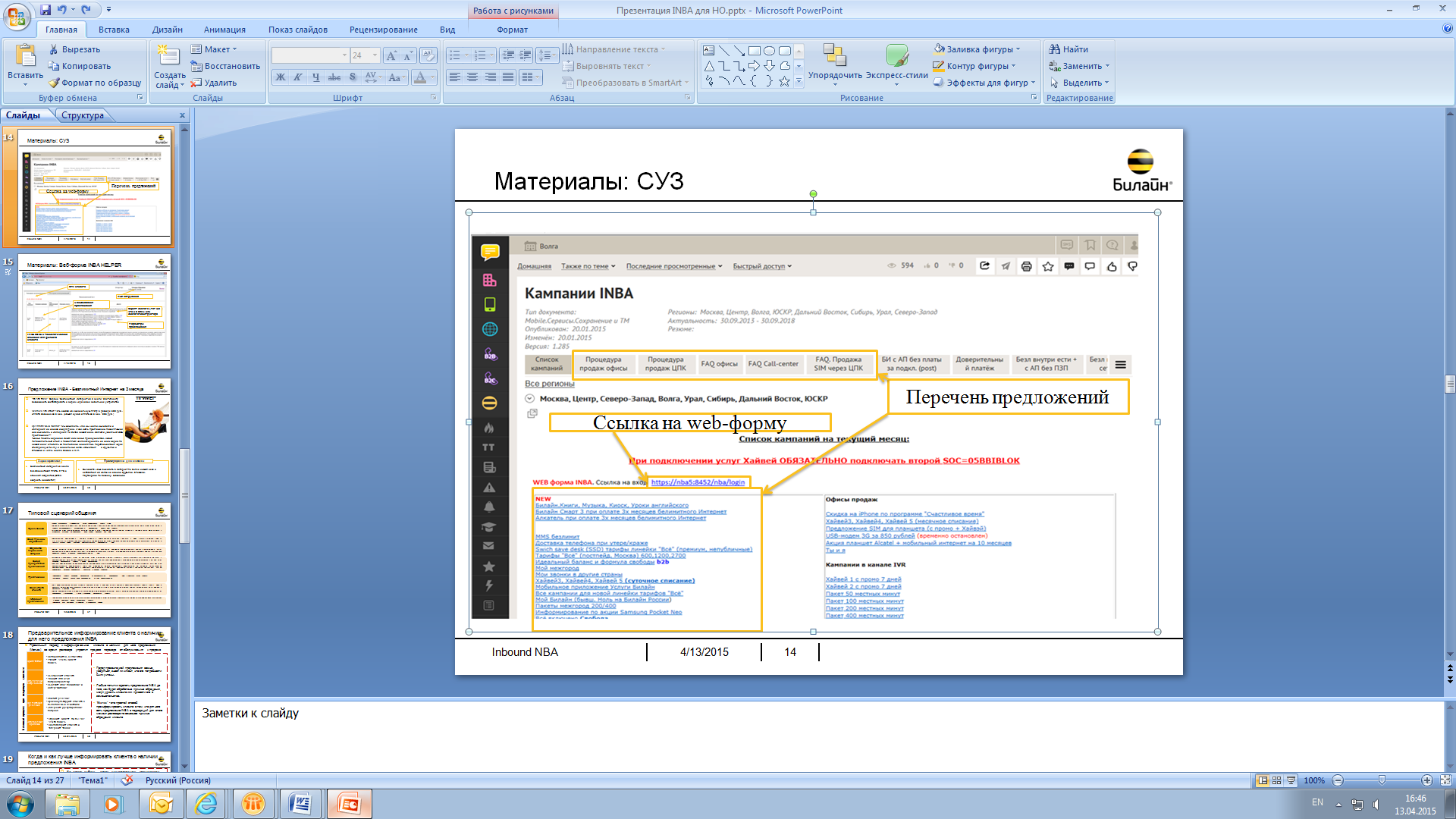1456x819 pixels.
Task: Toggle text Shadow (S) formatting
Action: tap(353, 77)
